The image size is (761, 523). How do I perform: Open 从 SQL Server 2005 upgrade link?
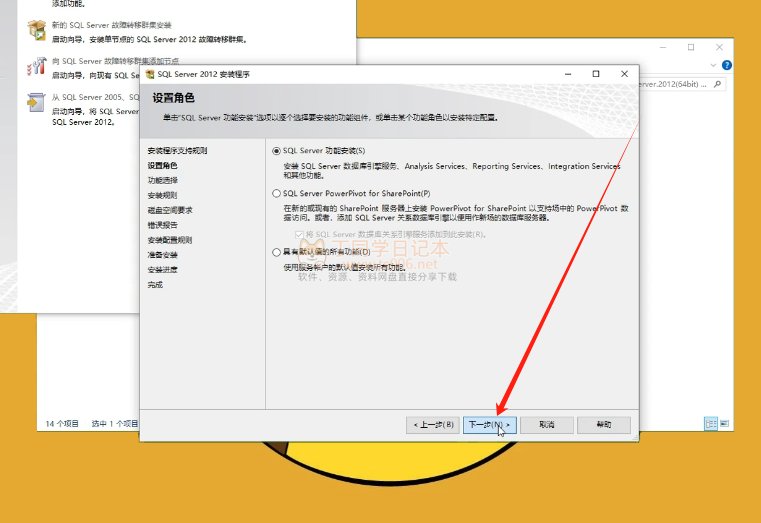(96, 97)
